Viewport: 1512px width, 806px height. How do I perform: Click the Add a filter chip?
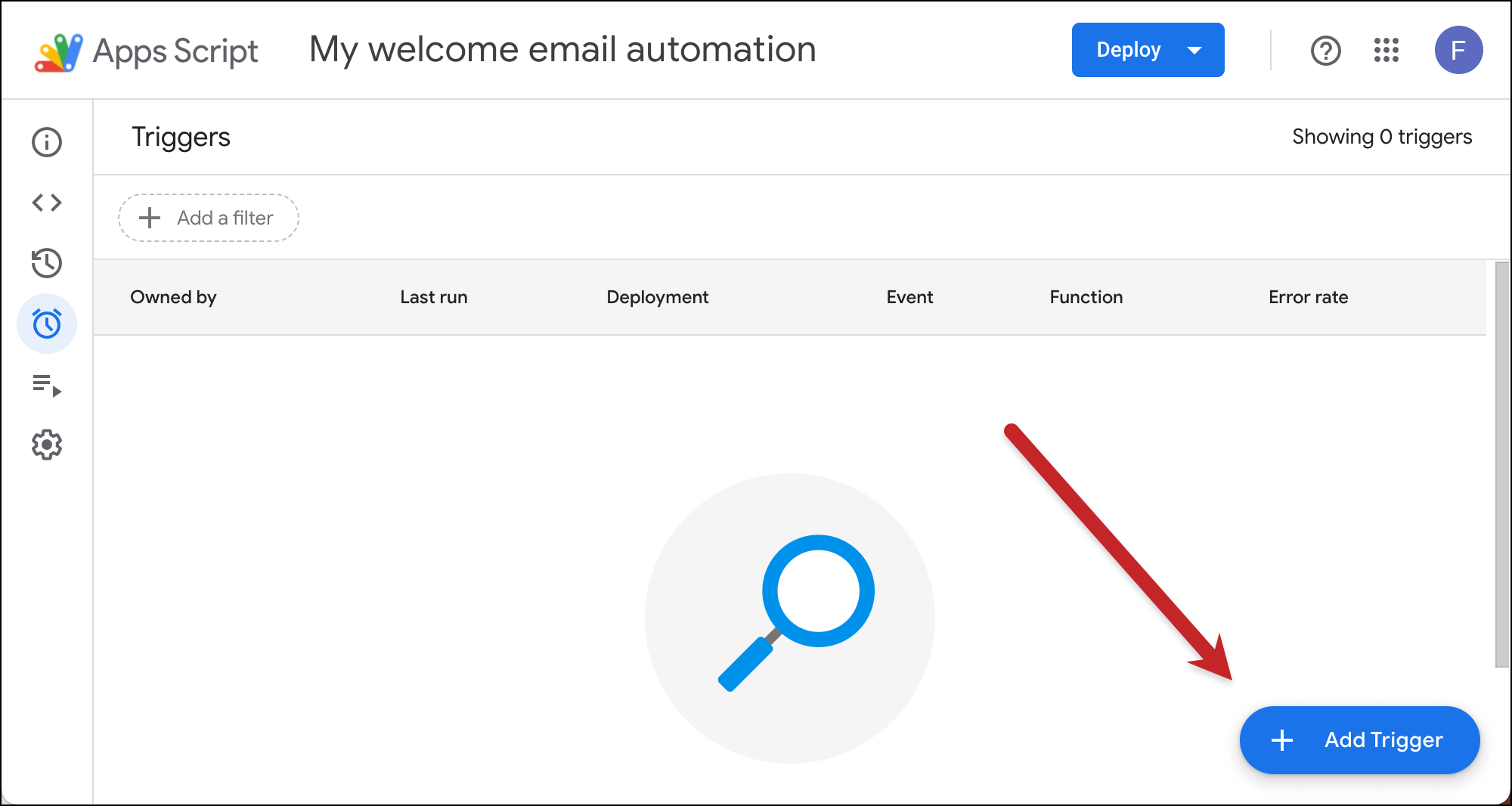(x=209, y=218)
